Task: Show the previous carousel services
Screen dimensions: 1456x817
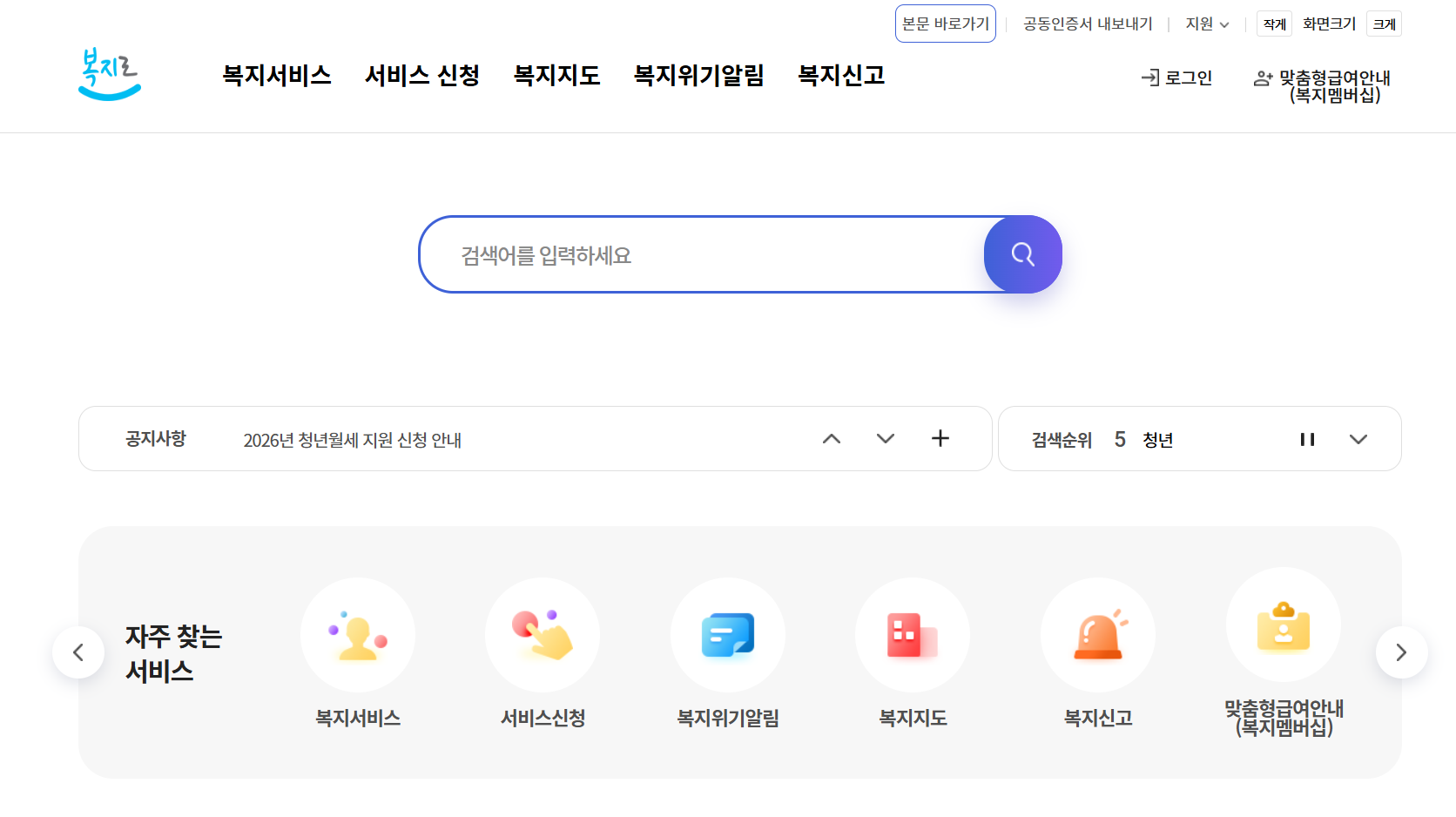Action: point(78,652)
